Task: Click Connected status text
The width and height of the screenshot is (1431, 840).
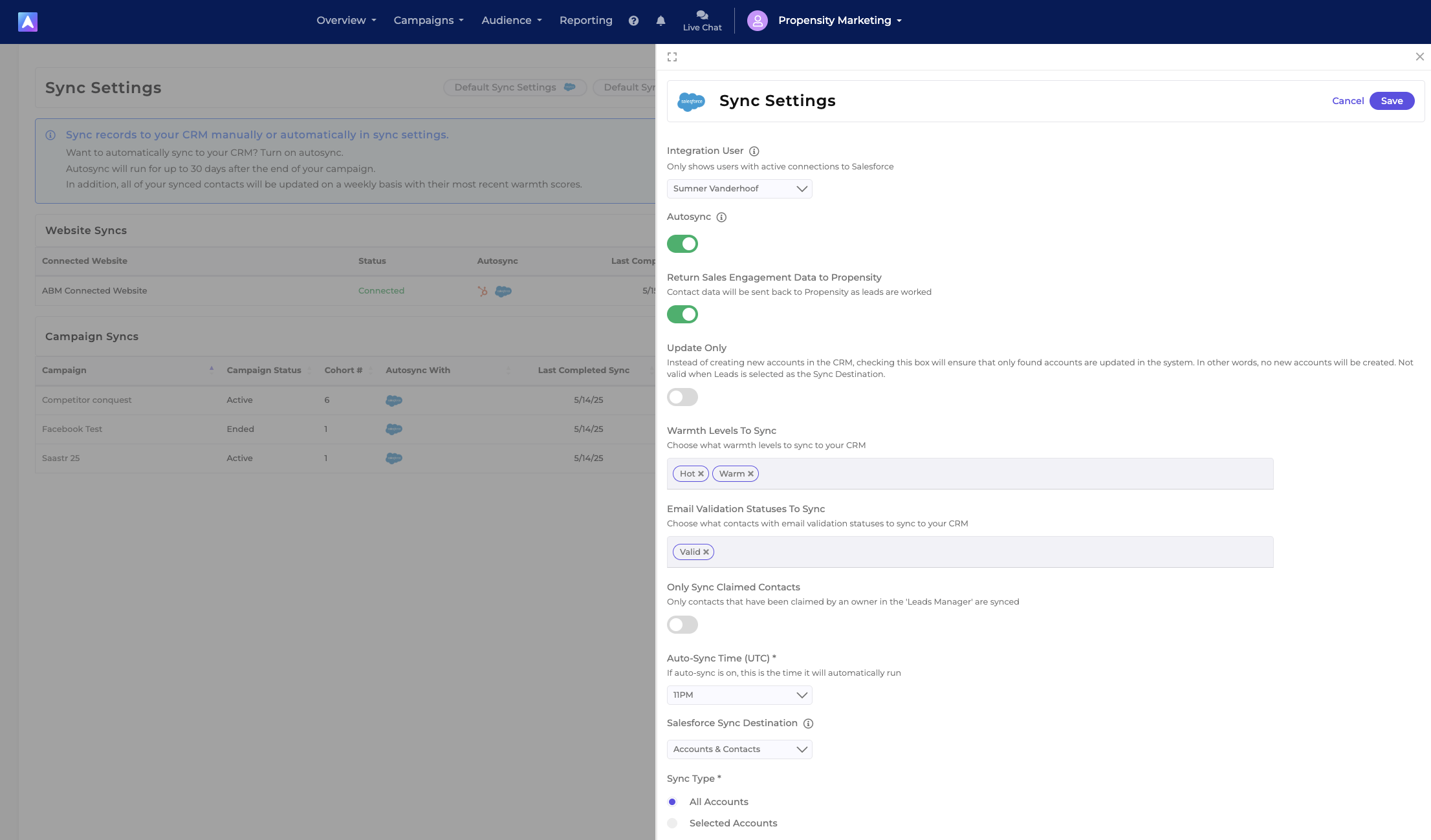Action: pyautogui.click(x=381, y=291)
